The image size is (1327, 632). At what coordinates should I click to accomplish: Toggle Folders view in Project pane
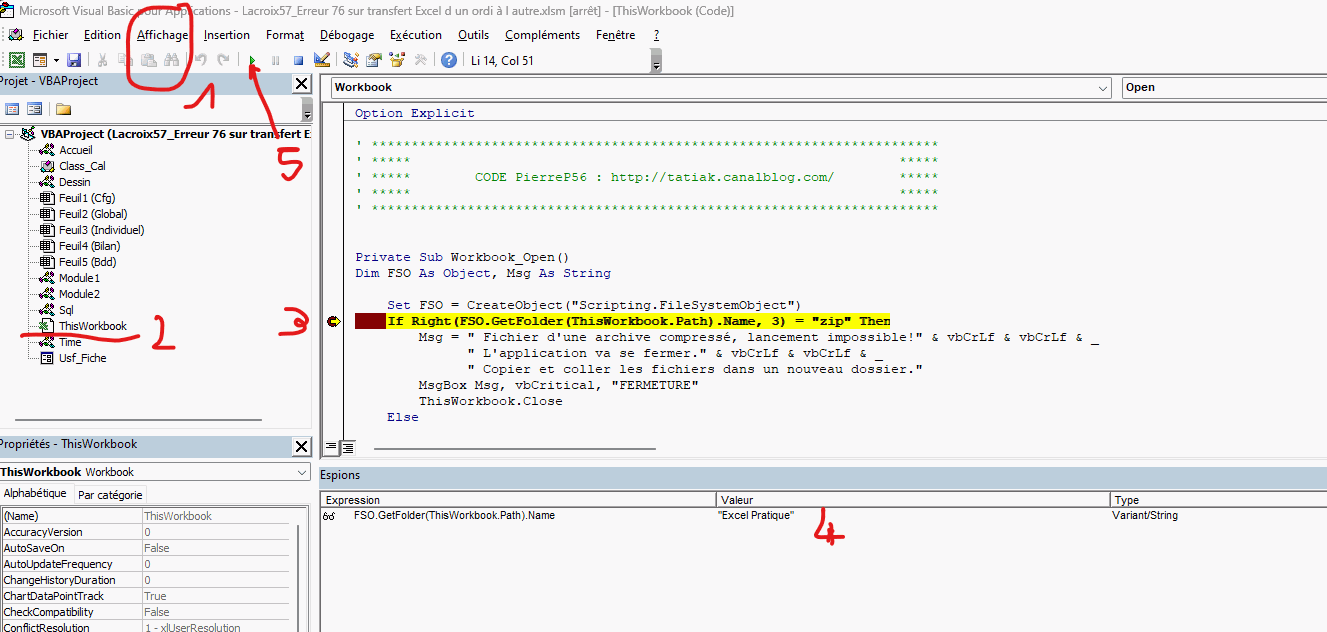(x=63, y=109)
